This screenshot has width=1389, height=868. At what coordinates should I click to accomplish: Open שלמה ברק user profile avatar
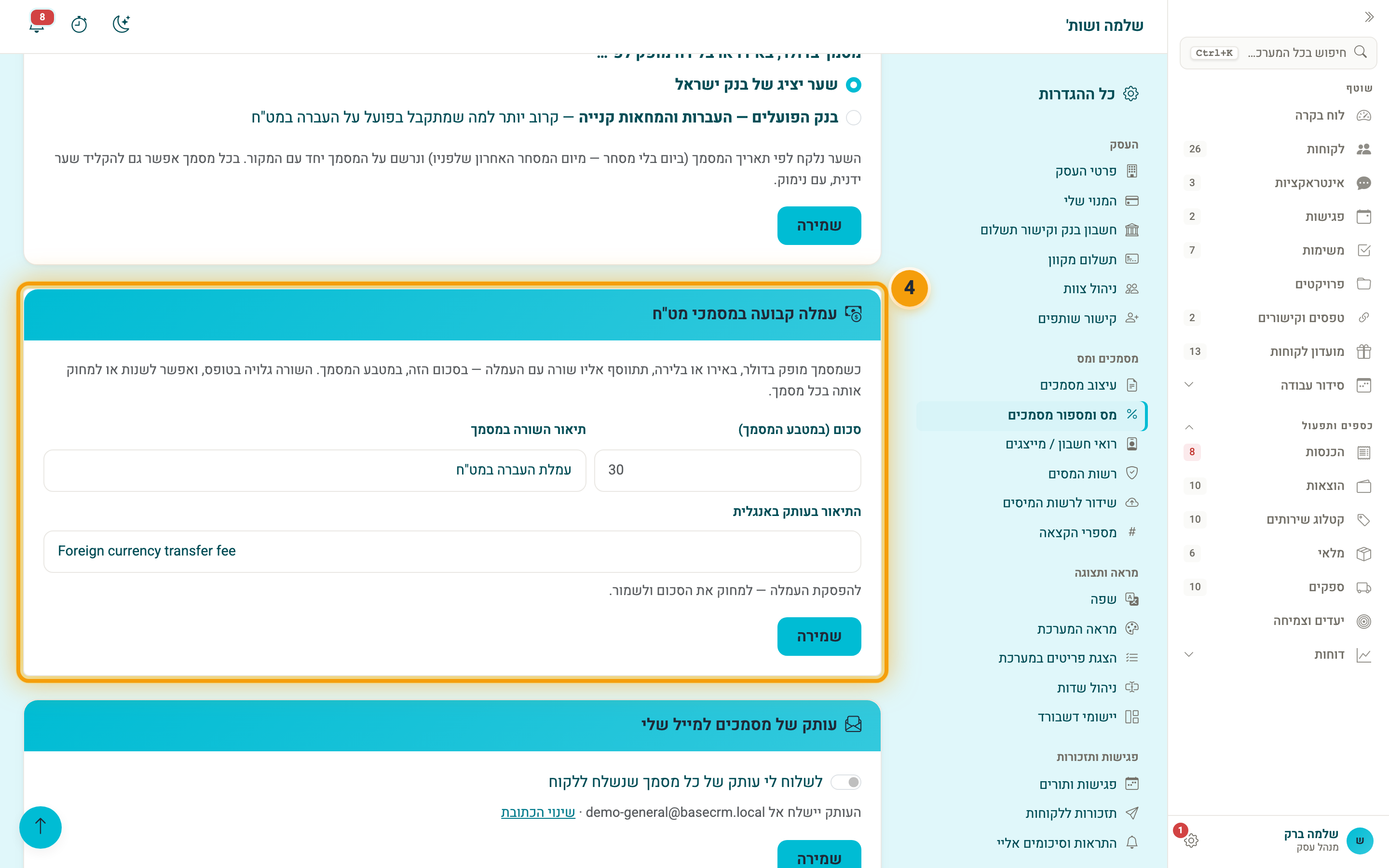pyautogui.click(x=1359, y=841)
